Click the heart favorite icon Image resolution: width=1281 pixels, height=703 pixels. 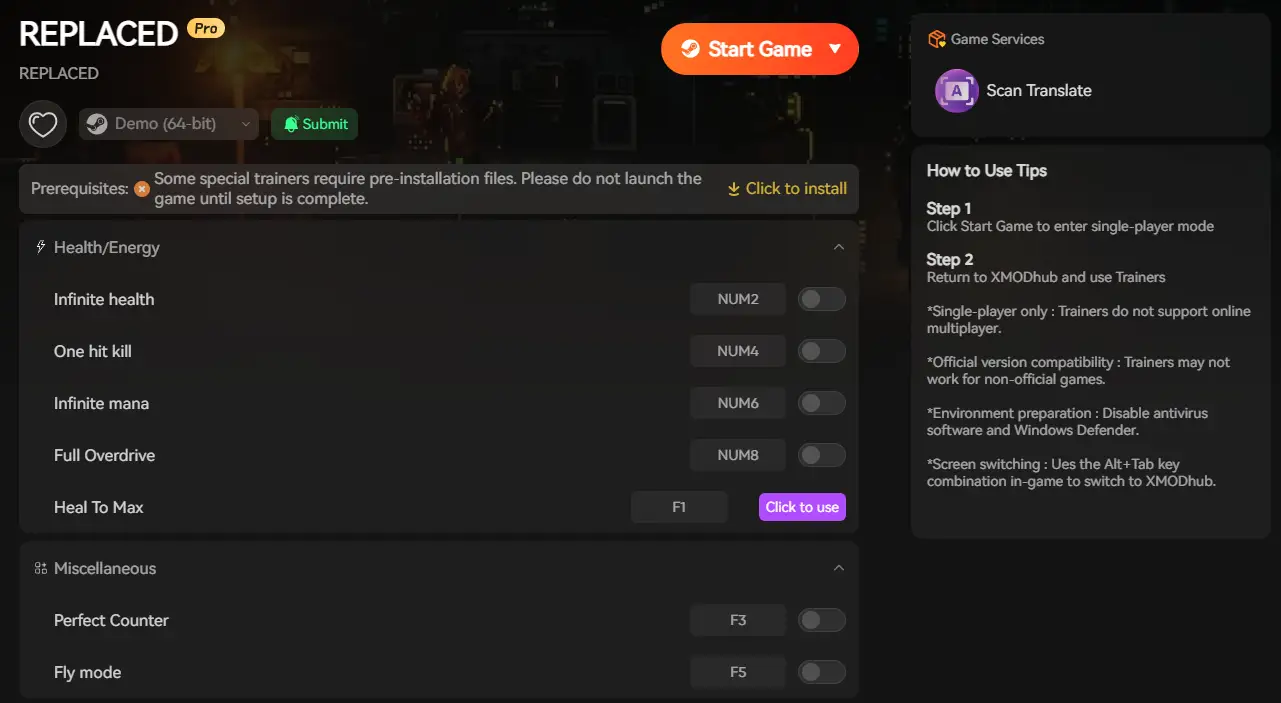[42, 124]
